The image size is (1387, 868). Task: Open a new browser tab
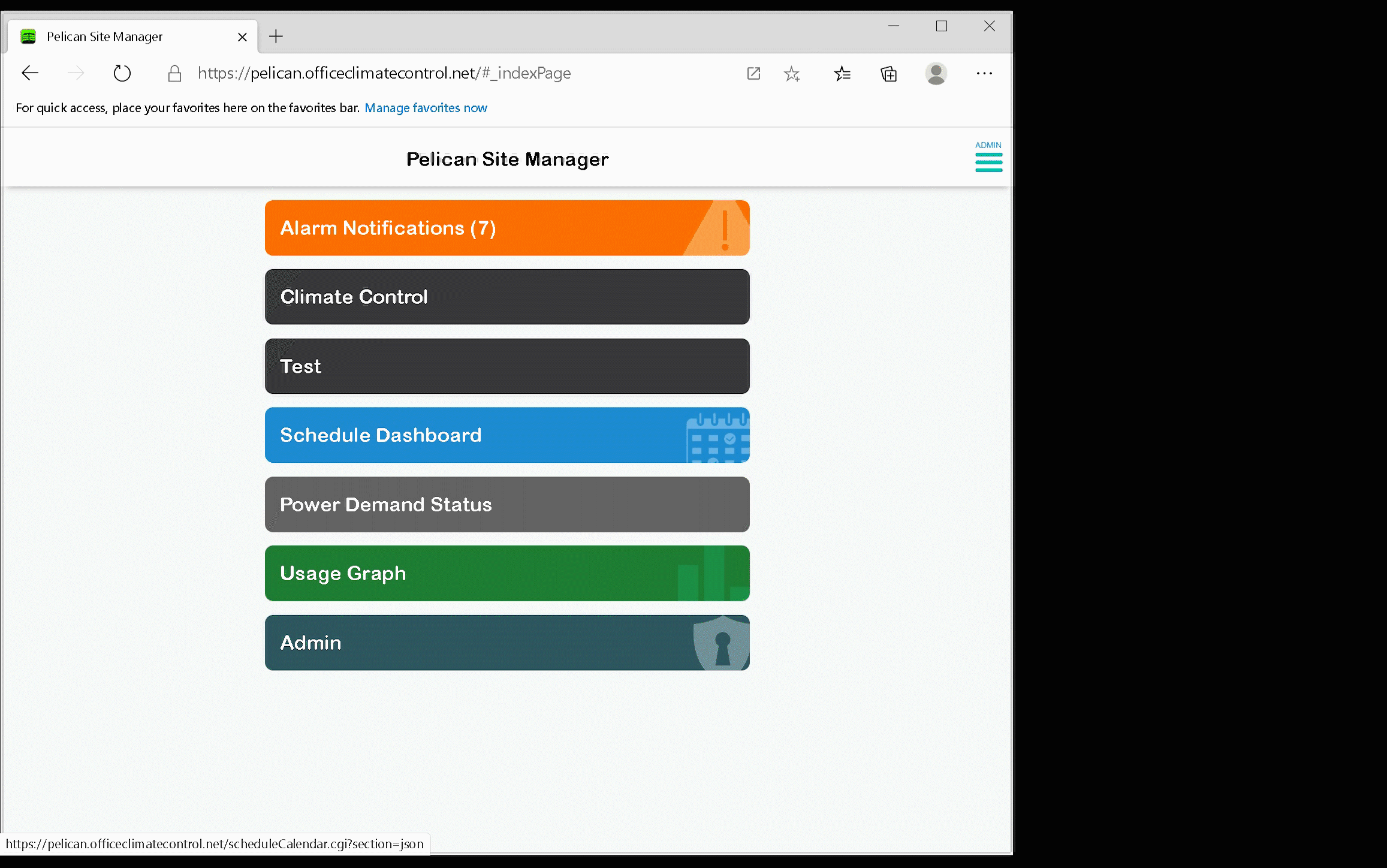pyautogui.click(x=276, y=37)
